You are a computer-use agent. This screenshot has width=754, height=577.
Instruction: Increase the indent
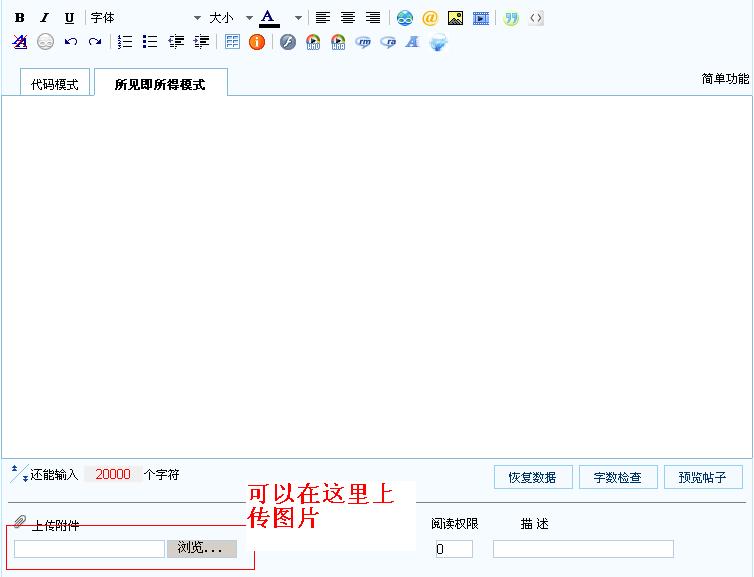pyautogui.click(x=201, y=42)
